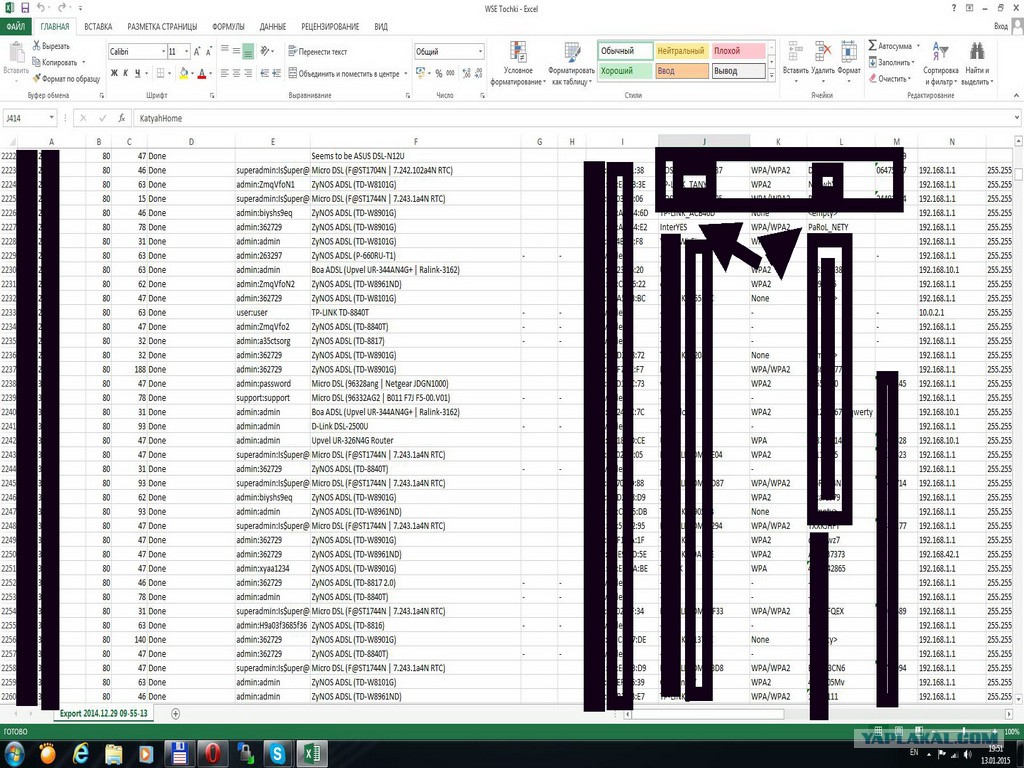Increase font size with the large A icon
Screen dimensions: 1024x768
point(197,52)
